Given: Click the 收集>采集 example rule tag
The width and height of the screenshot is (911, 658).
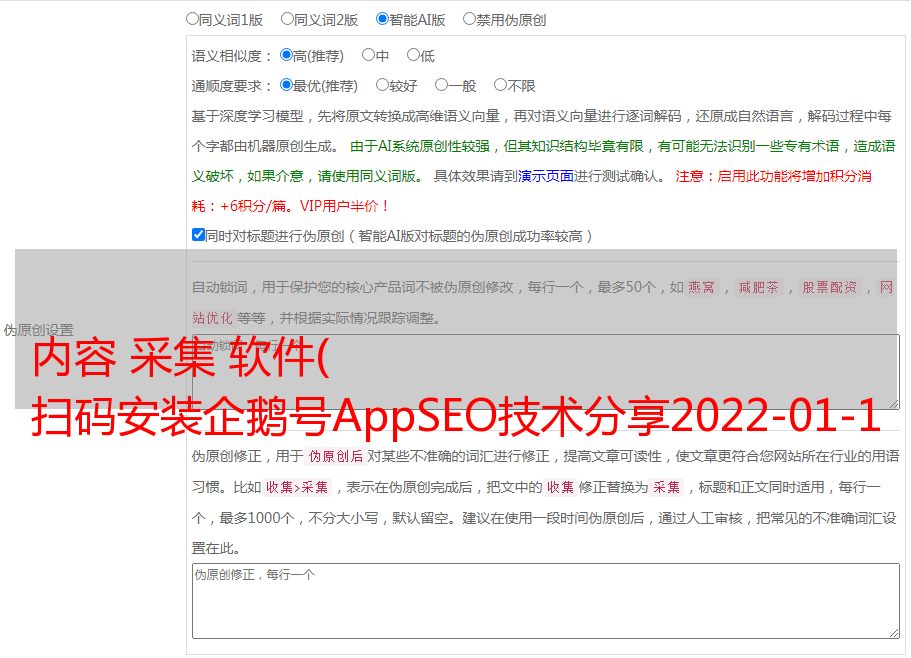Looking at the screenshot, I should (x=298, y=488).
